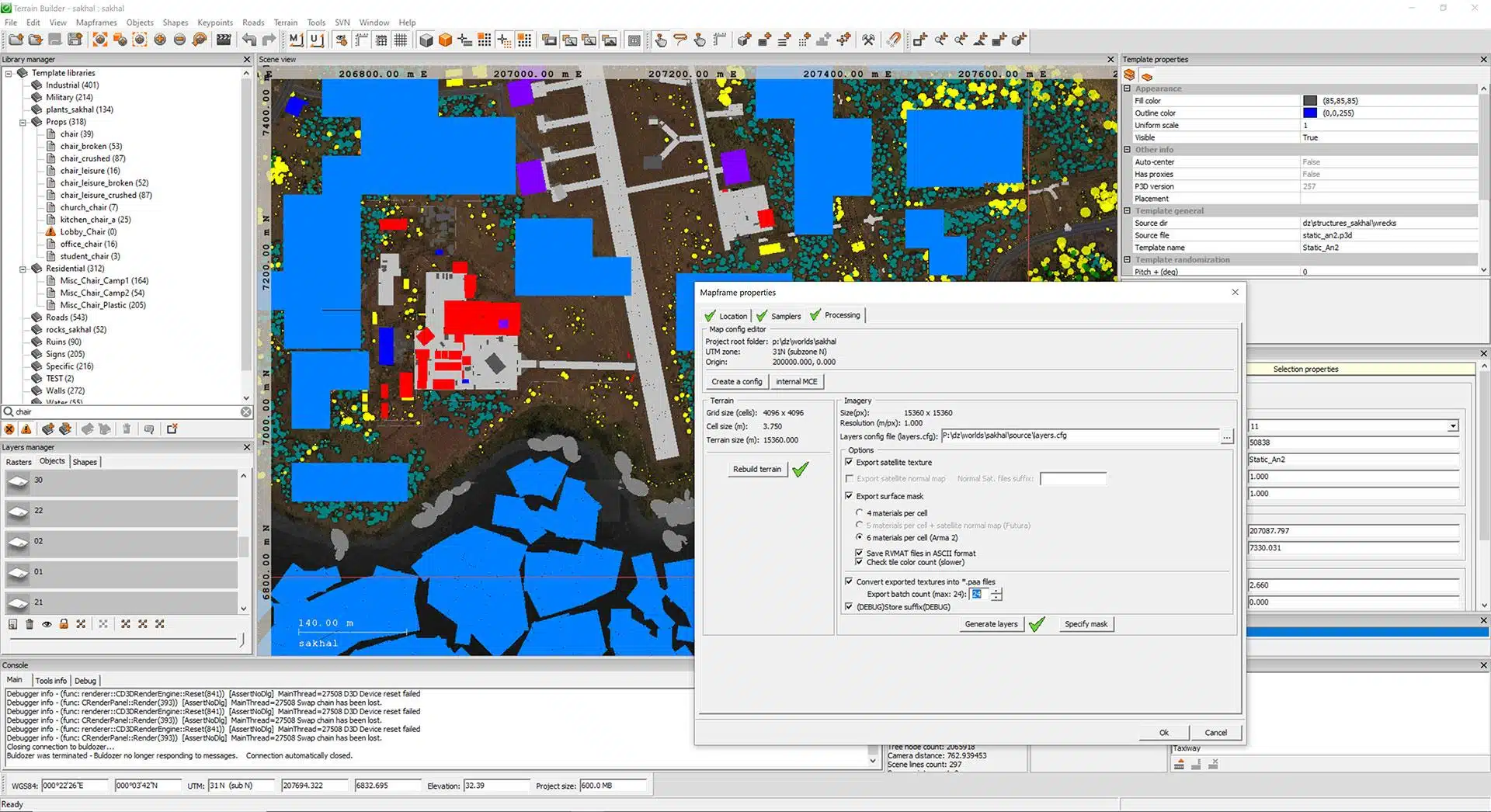The width and height of the screenshot is (1491, 812).
Task: Click the lock icon in Layers manager
Action: [x=64, y=624]
